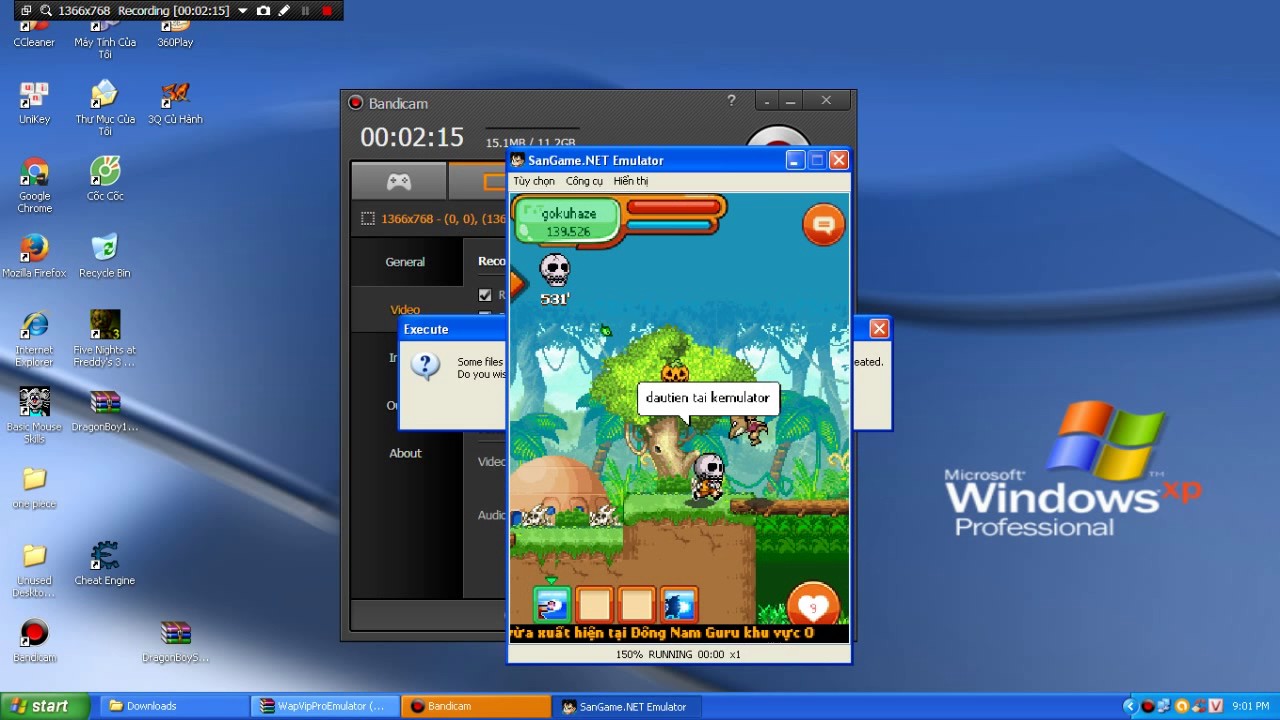Open Thư Mục Của Tôi desktop folder
1280x720 pixels.
105,108
